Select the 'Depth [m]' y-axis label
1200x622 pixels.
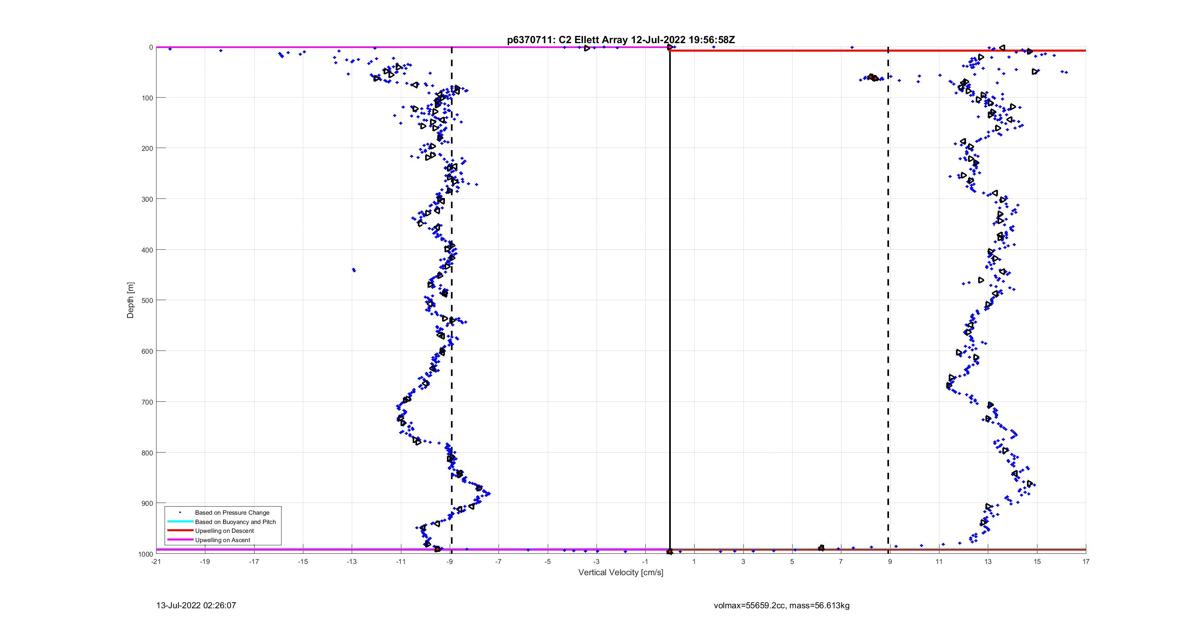coord(131,300)
